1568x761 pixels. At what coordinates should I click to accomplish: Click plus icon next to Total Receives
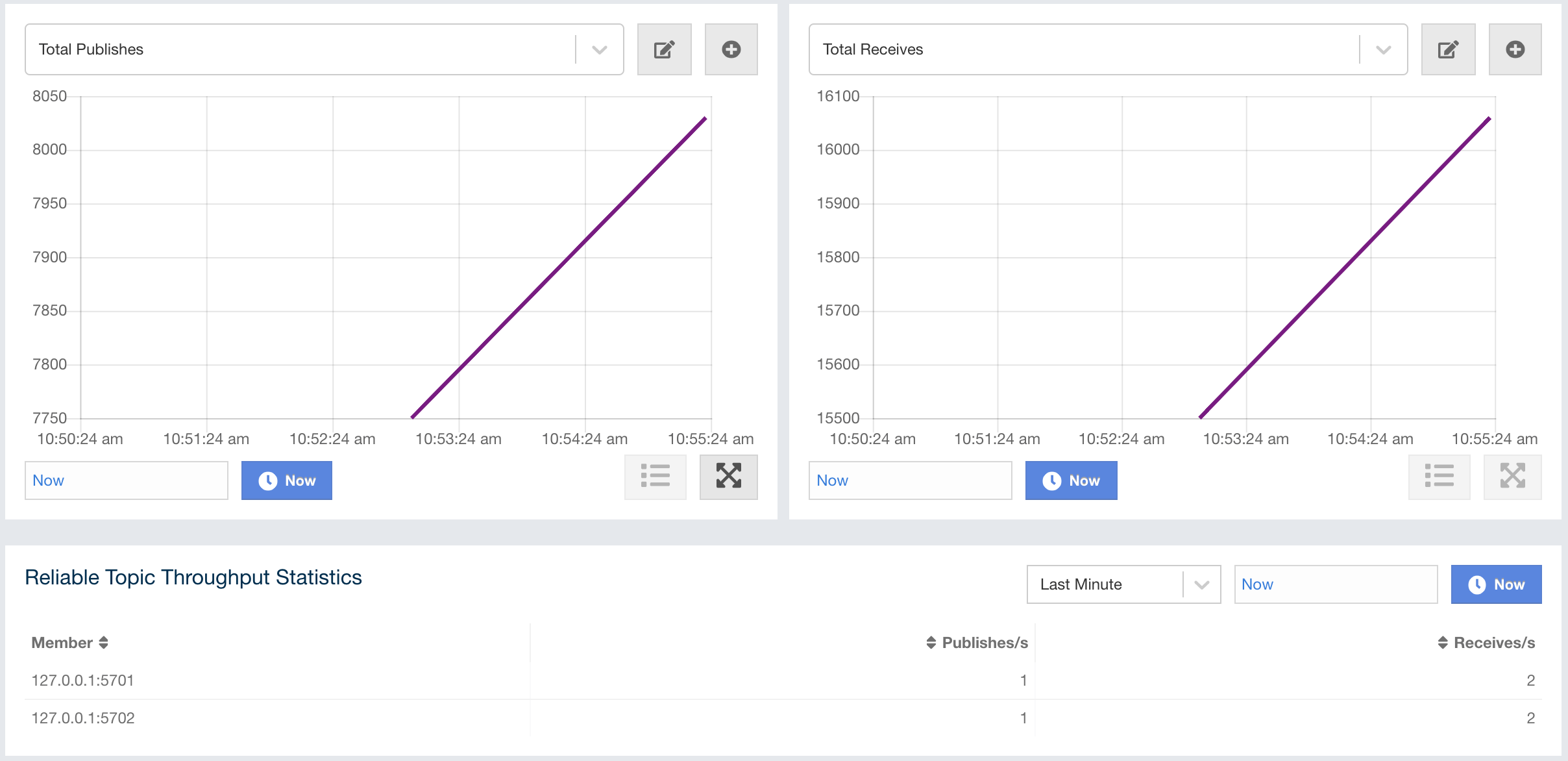[1515, 49]
